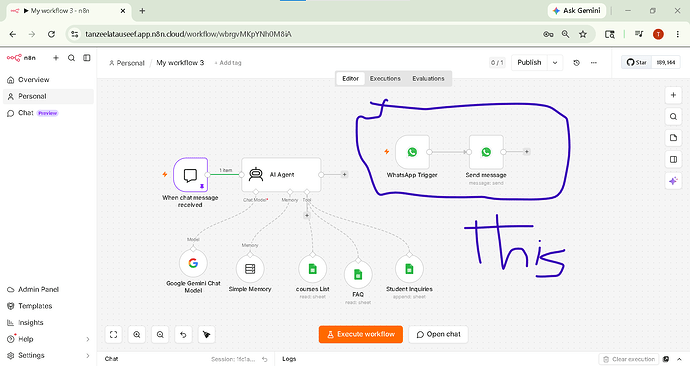Open the courses List sheet node
The width and height of the screenshot is (690, 366).
tap(312, 269)
